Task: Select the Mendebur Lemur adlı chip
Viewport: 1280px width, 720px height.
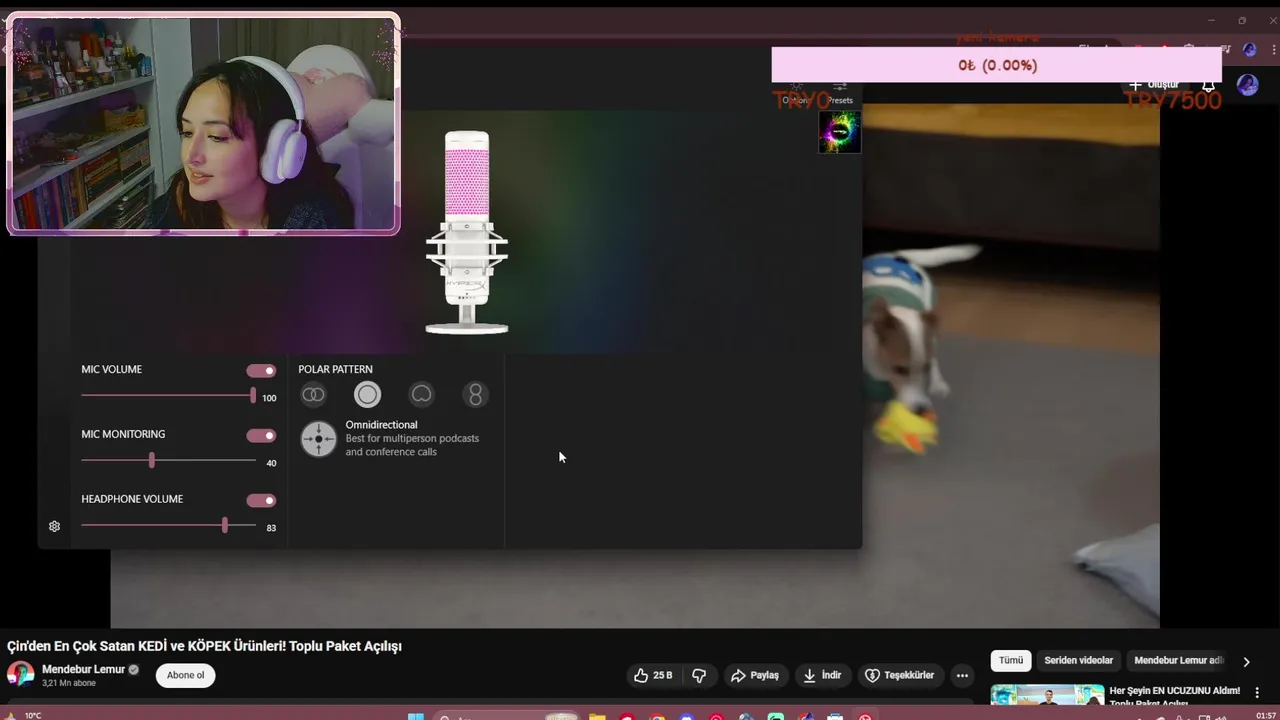Action: click(x=1178, y=660)
